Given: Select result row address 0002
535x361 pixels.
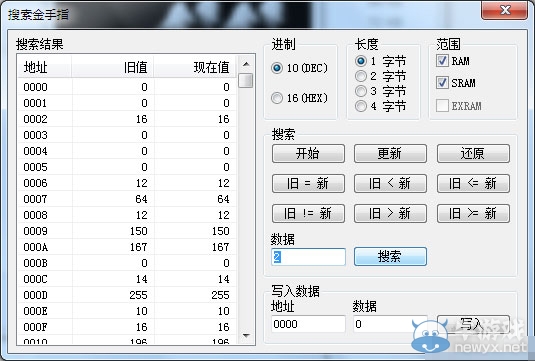Looking at the screenshot, I should coord(127,119).
